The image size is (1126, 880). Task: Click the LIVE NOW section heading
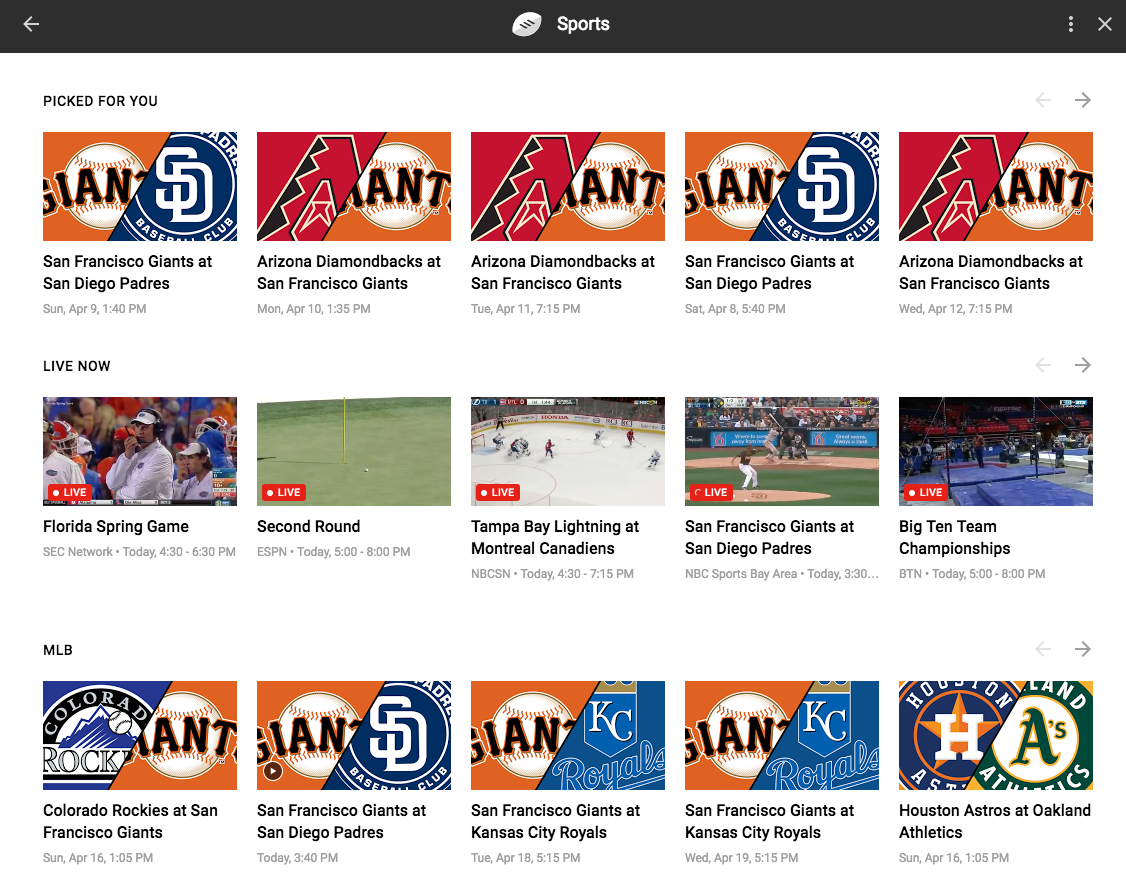(x=77, y=366)
